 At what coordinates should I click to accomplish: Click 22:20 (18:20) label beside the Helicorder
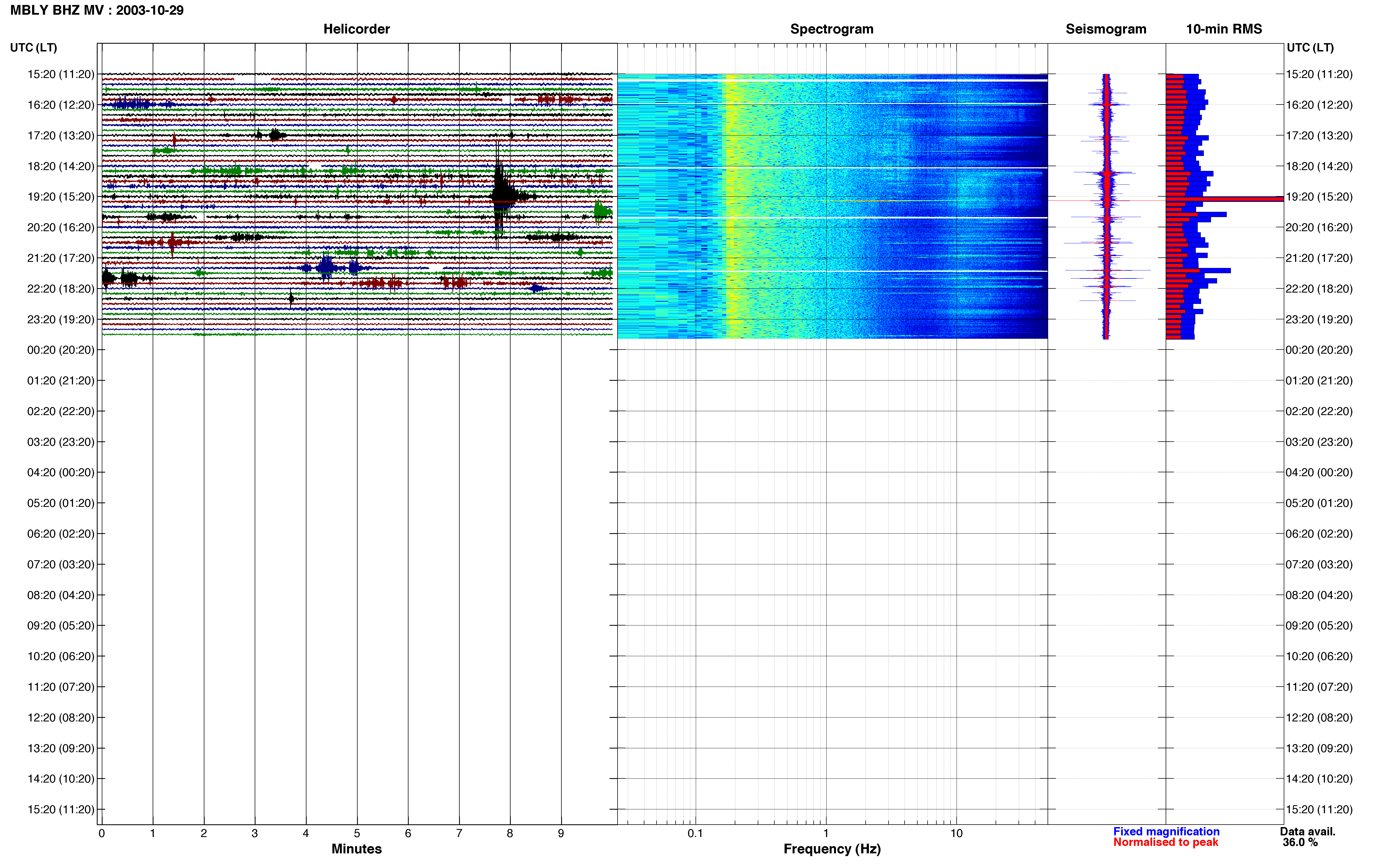pos(61,289)
